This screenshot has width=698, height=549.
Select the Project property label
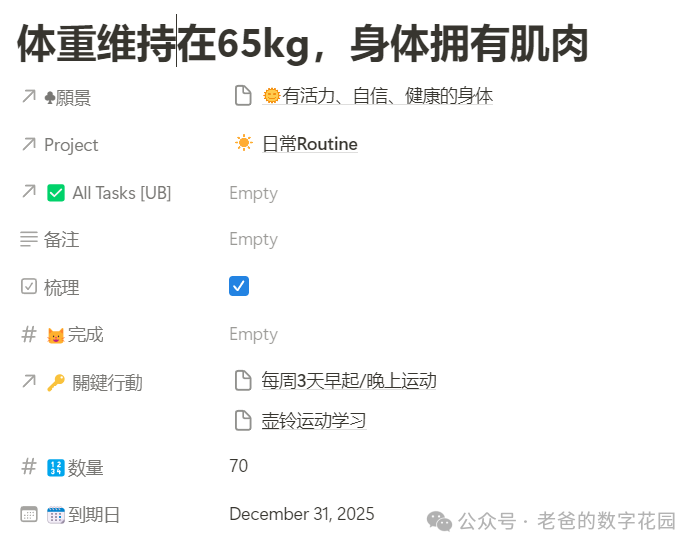coord(71,145)
